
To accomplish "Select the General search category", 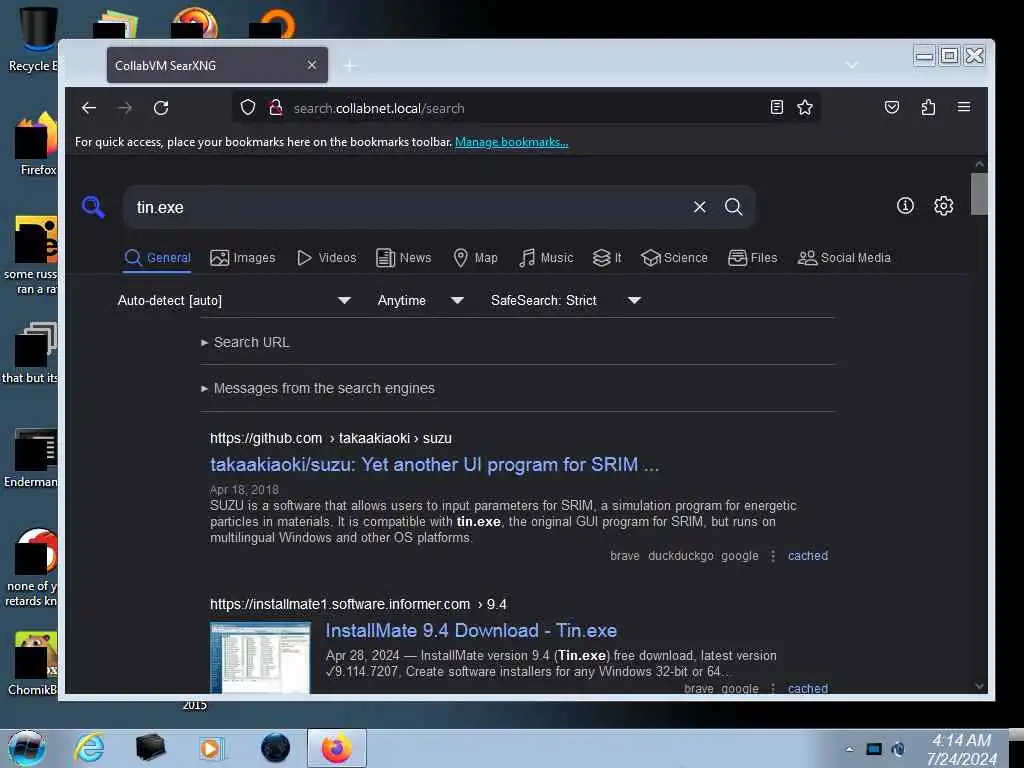I will pyautogui.click(x=157, y=258).
